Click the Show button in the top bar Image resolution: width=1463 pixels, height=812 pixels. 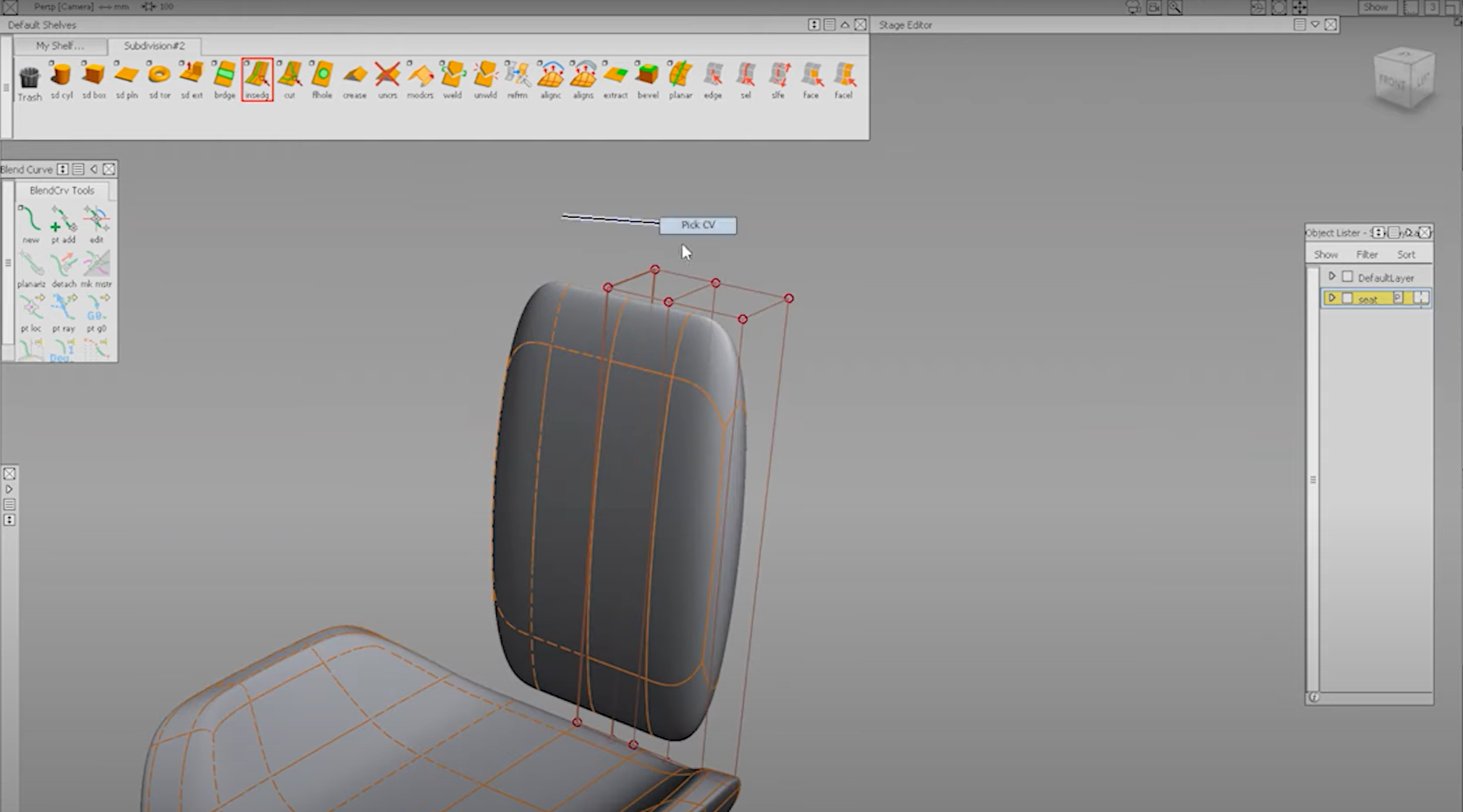pos(1377,7)
